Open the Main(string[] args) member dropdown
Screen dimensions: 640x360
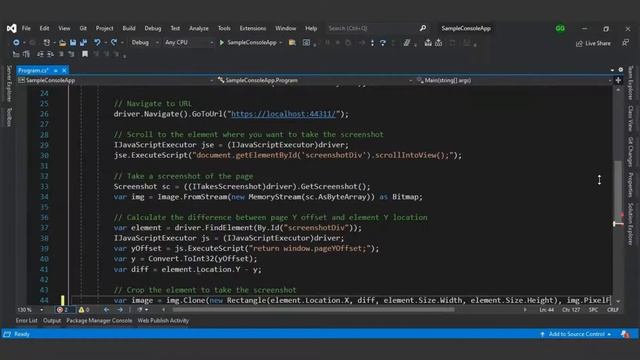514,80
